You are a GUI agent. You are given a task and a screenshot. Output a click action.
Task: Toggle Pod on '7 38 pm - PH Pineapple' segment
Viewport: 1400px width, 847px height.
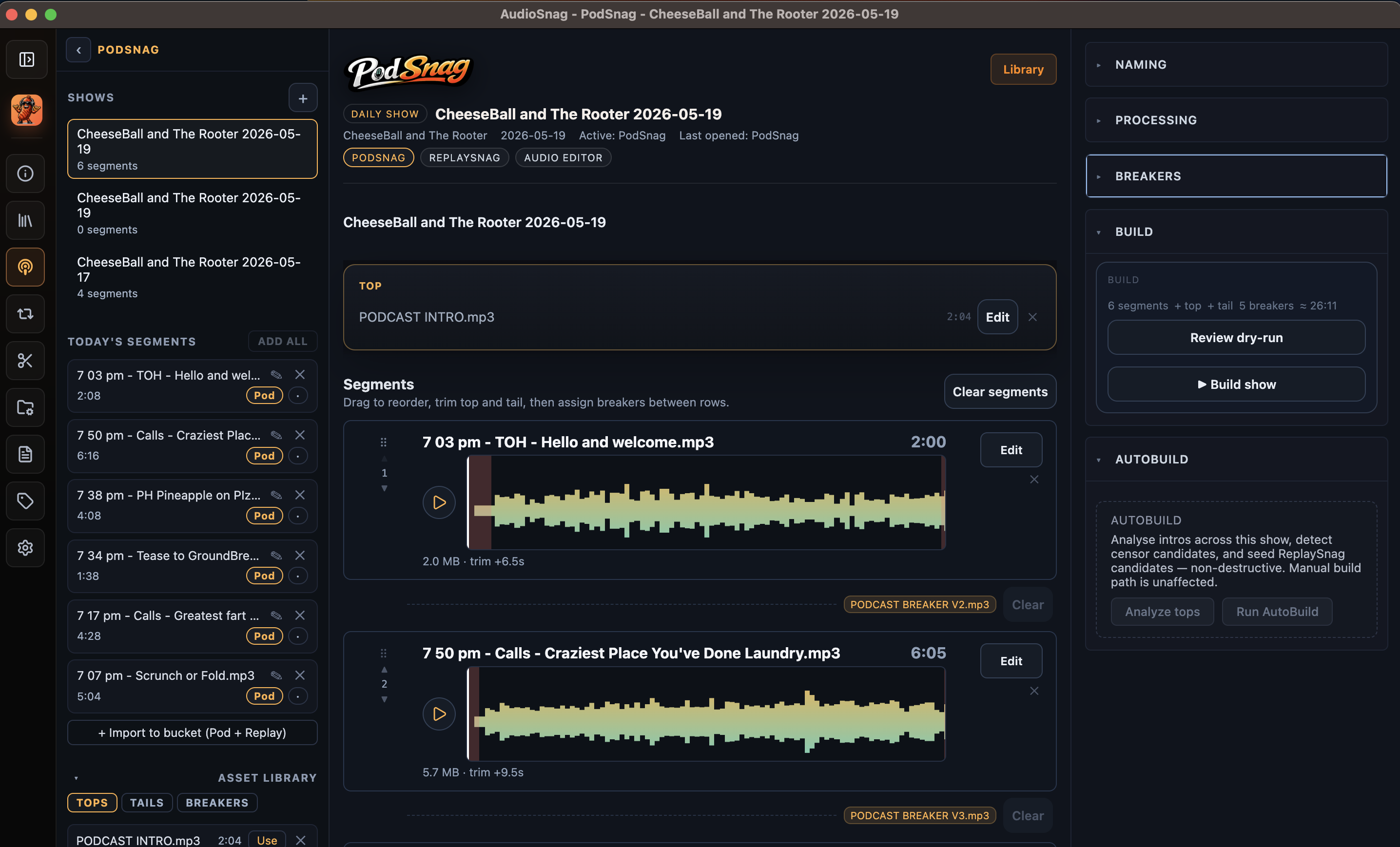[264, 515]
